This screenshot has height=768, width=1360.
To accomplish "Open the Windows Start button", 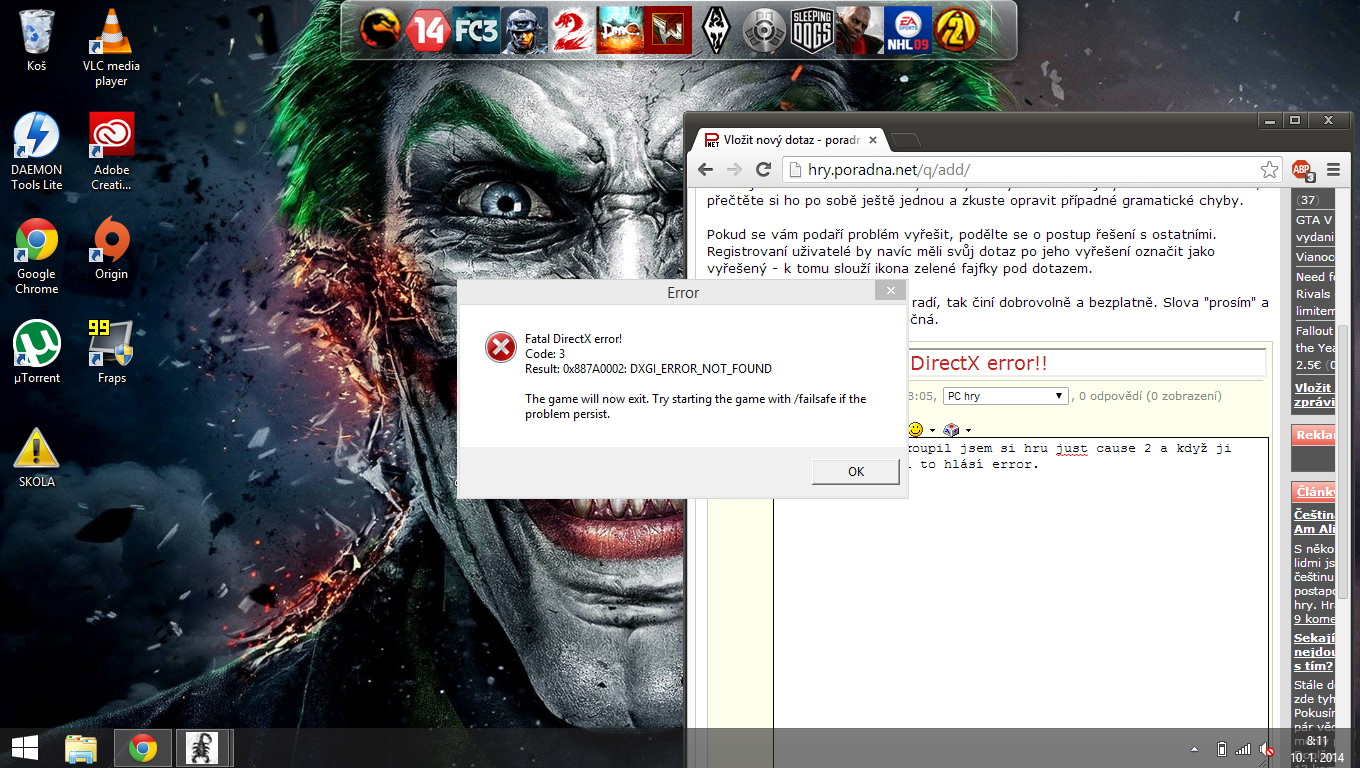I will [25, 747].
